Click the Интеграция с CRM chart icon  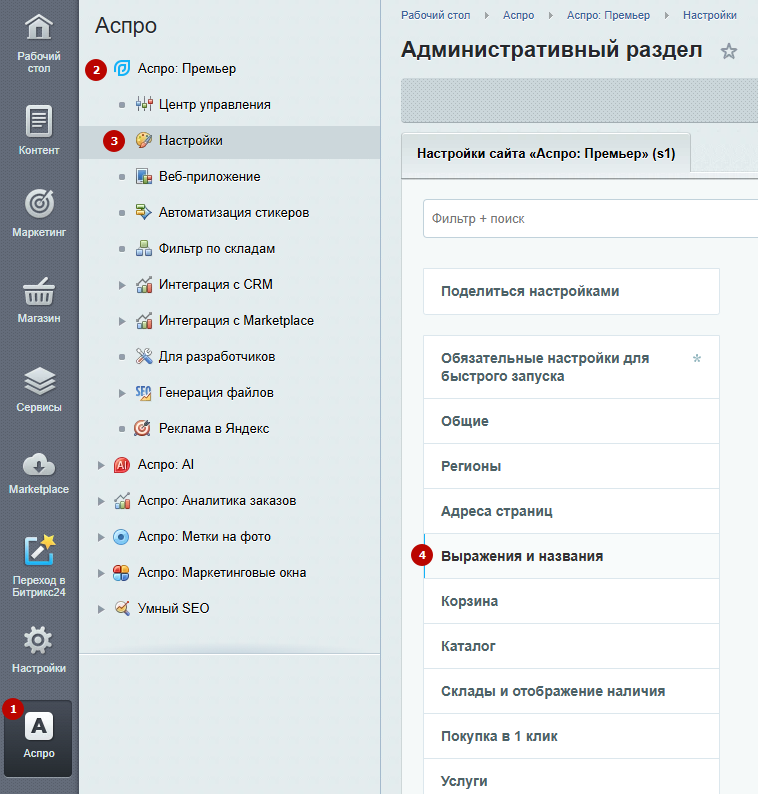pos(144,285)
